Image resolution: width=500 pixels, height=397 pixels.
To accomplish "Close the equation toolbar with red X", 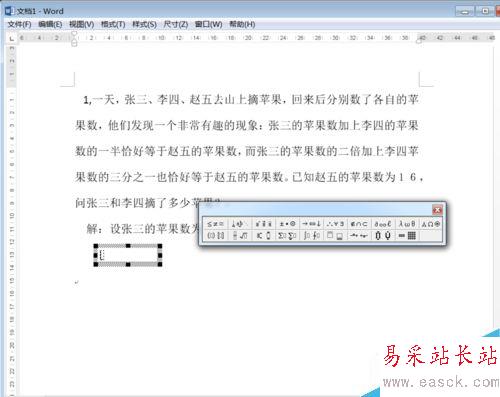I will 437,210.
